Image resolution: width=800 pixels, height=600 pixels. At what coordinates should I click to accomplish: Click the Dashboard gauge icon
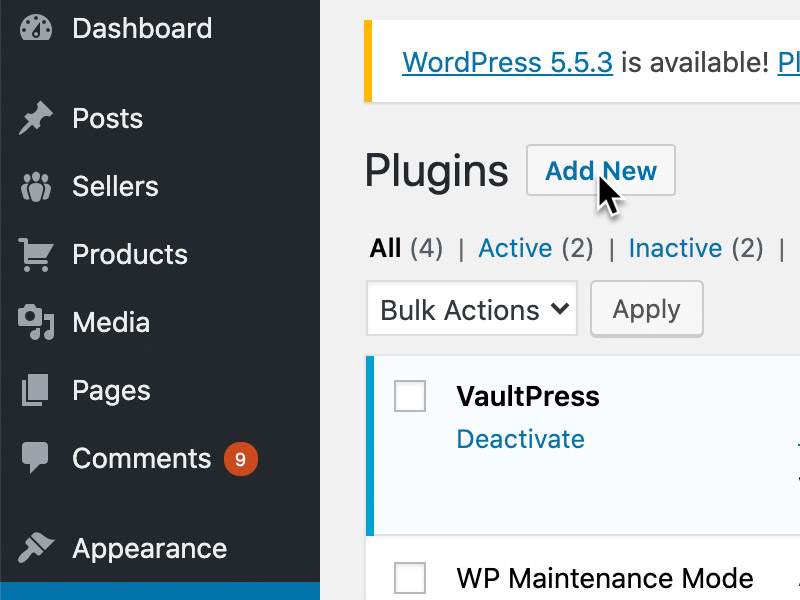click(x=36, y=28)
